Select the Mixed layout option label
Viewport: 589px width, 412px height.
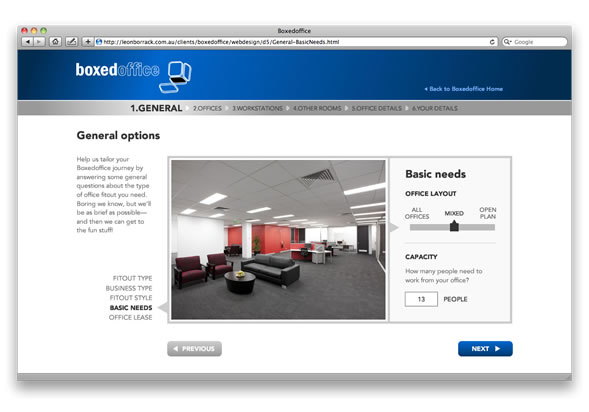[x=454, y=213]
